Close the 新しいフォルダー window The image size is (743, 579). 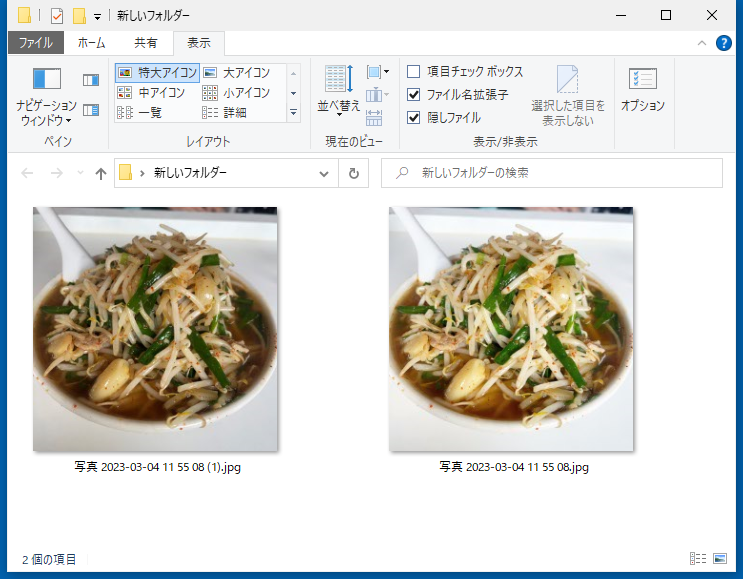tap(712, 16)
